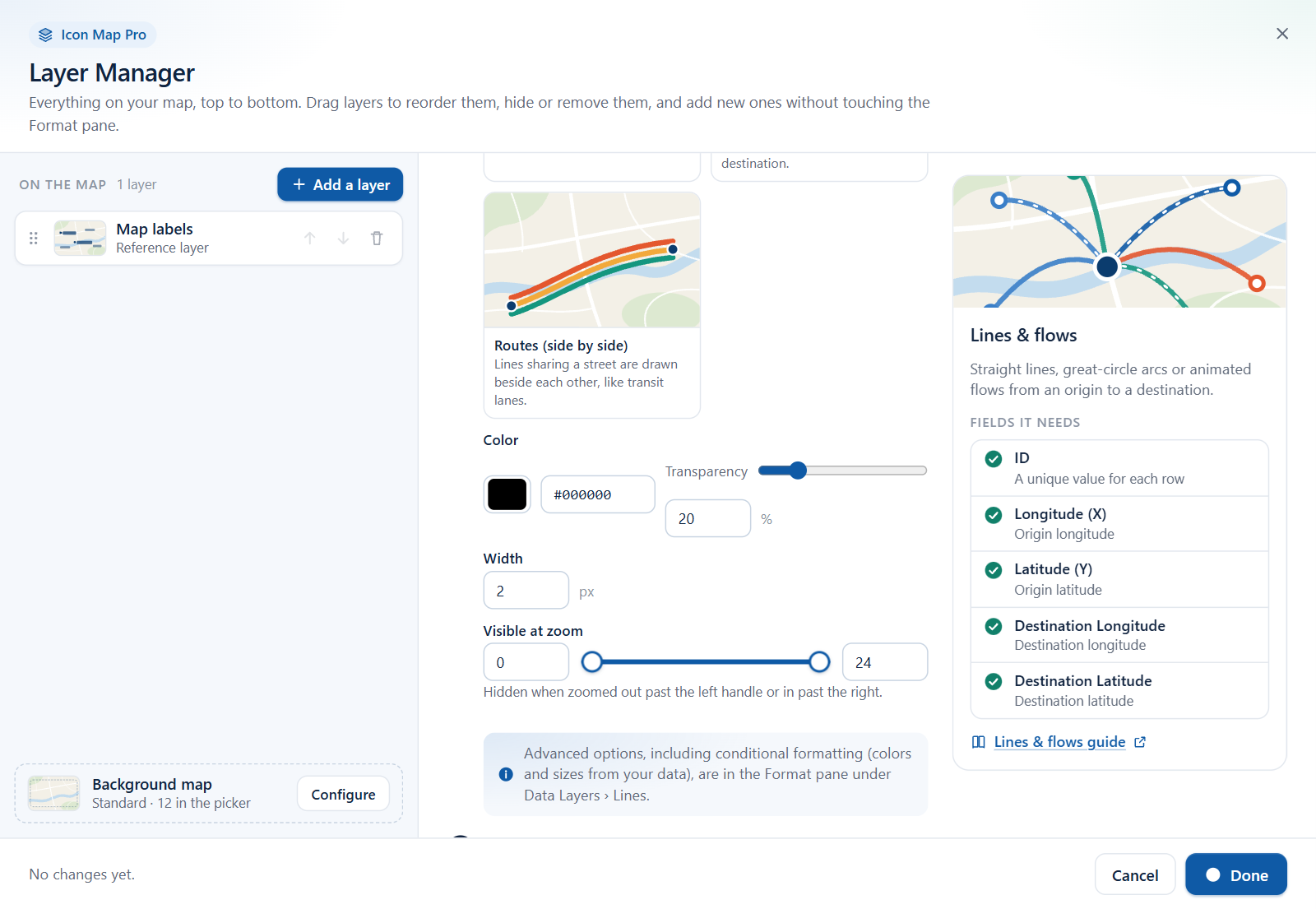1316x909 pixels.
Task: Click the Longitude (X) field label
Action: [1060, 514]
